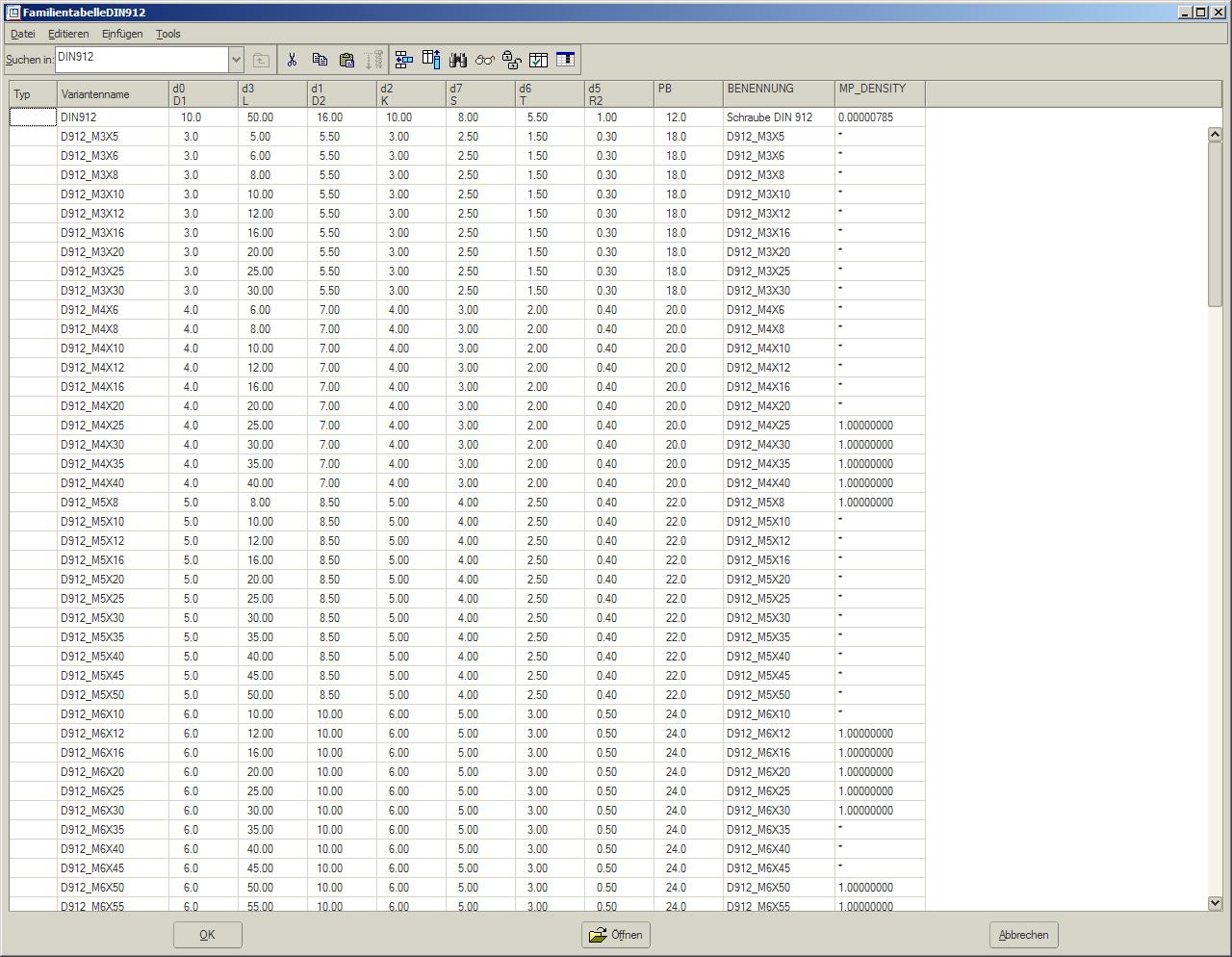This screenshot has height=957, width=1232.
Task: Click the BENENNUNG cell D912_M6X45
Action: (x=779, y=868)
